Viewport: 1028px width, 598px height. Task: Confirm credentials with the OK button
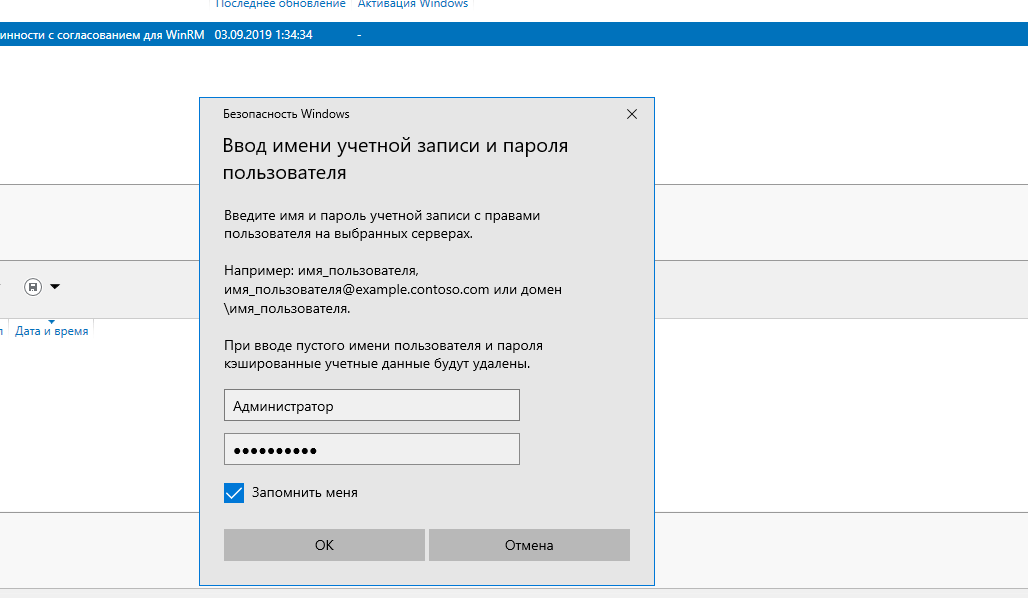[x=324, y=545]
